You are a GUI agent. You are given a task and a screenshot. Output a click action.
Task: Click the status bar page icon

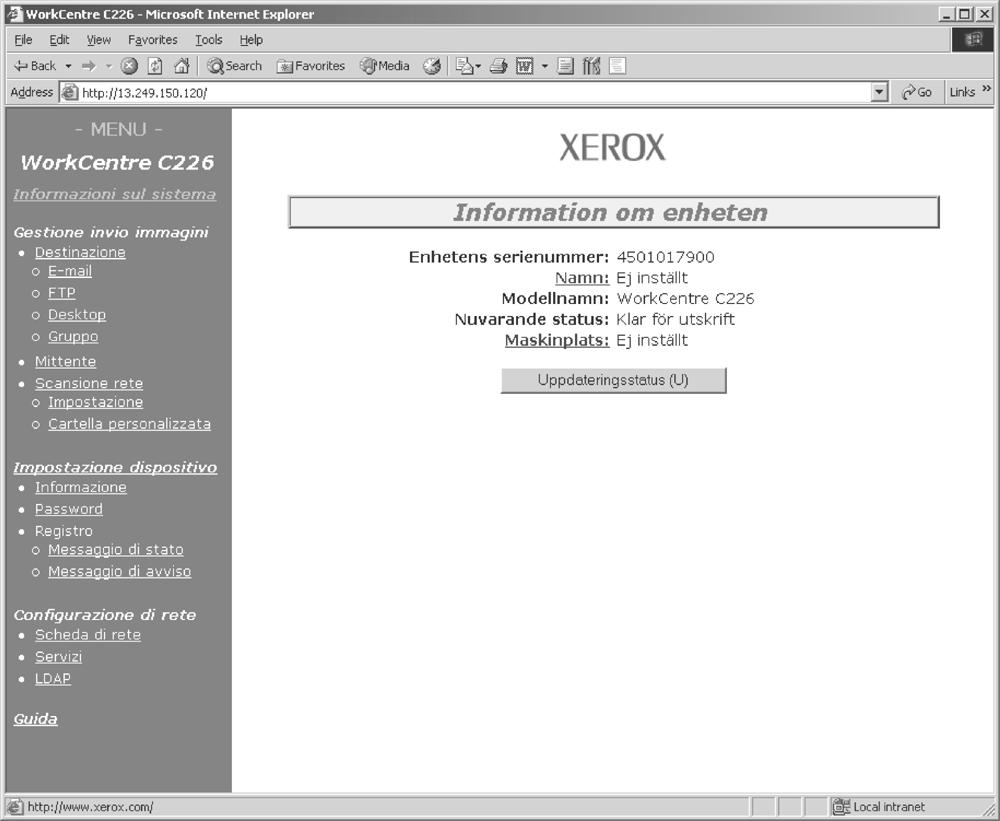[x=15, y=807]
